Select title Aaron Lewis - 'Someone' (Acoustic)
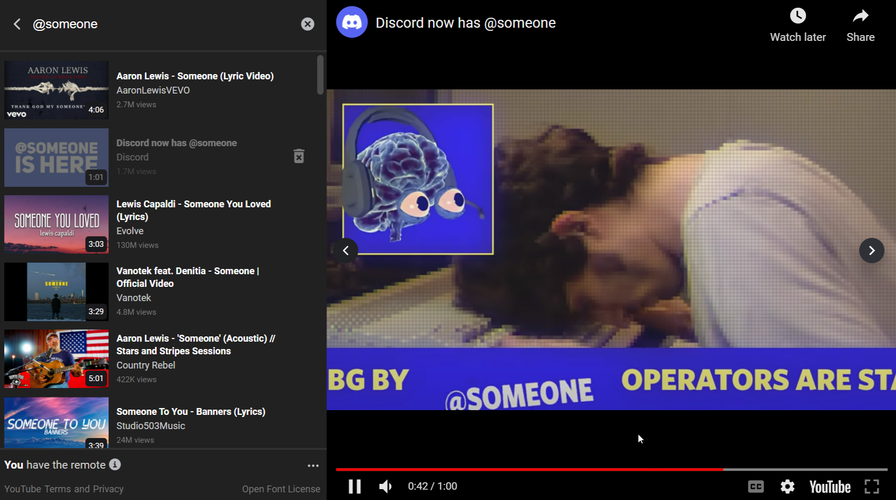Screen dimensions: 896x500 [x=195, y=345]
